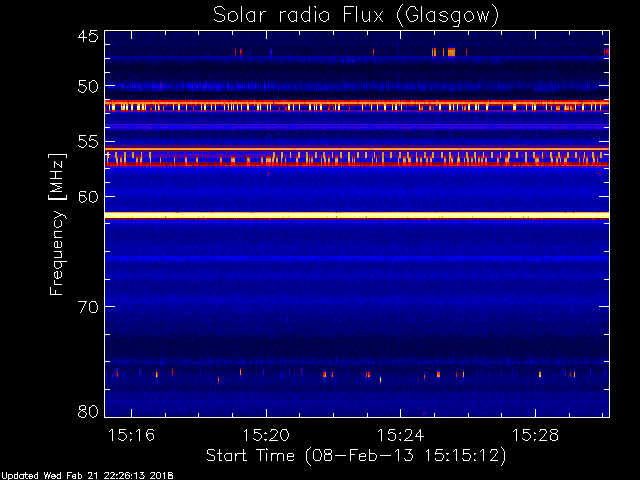The width and height of the screenshot is (640, 480).
Task: Click the 'Solar radio Flux (Glasgow)' title
Action: click(356, 16)
